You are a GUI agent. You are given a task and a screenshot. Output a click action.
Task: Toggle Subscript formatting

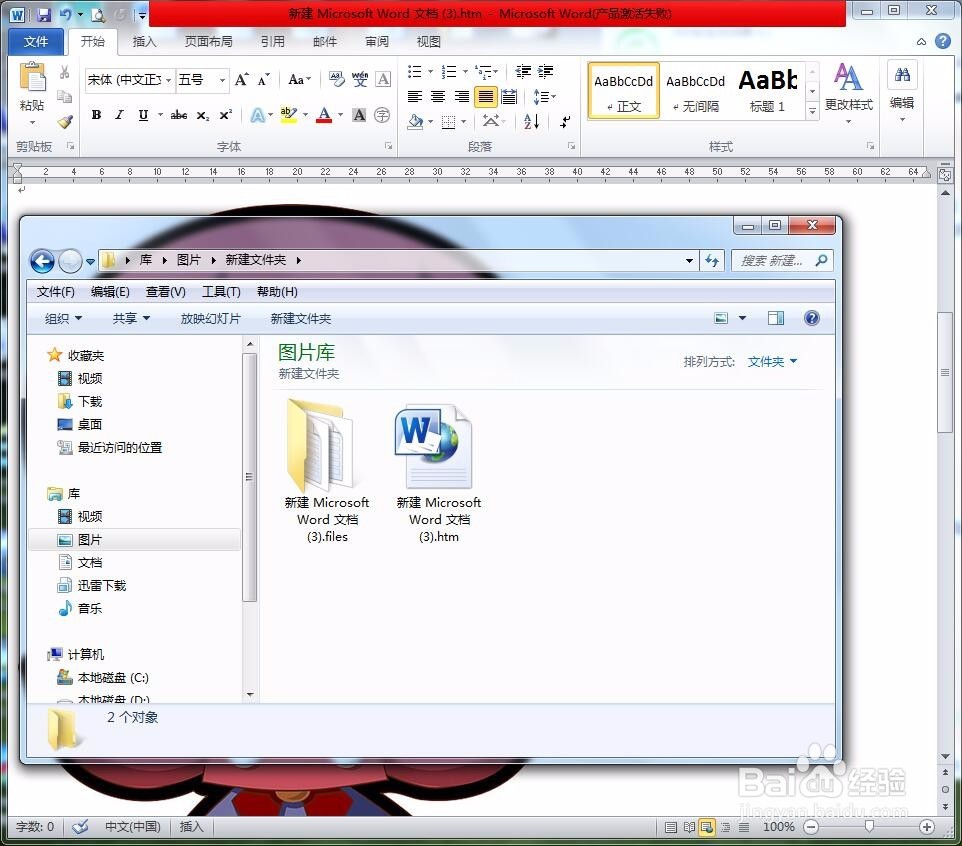203,115
